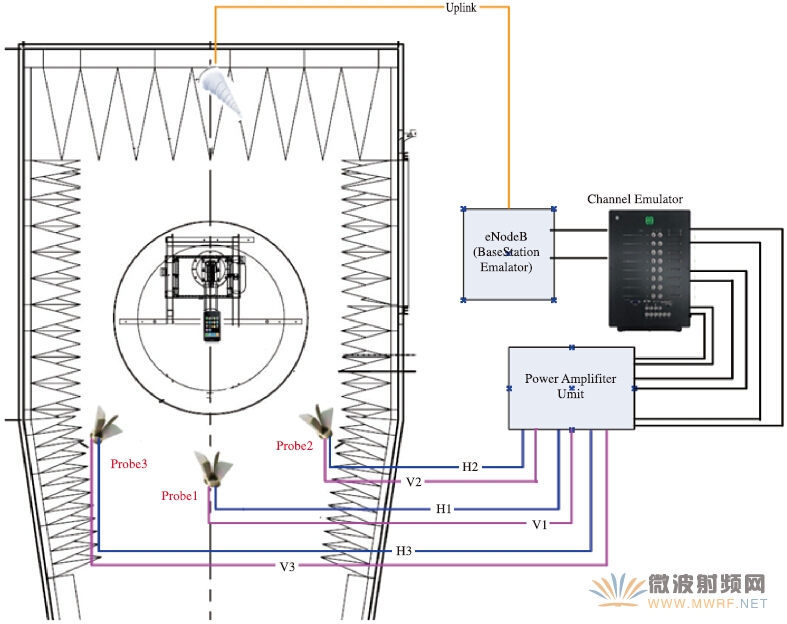Select the Probe2 antenna icon

[318, 421]
